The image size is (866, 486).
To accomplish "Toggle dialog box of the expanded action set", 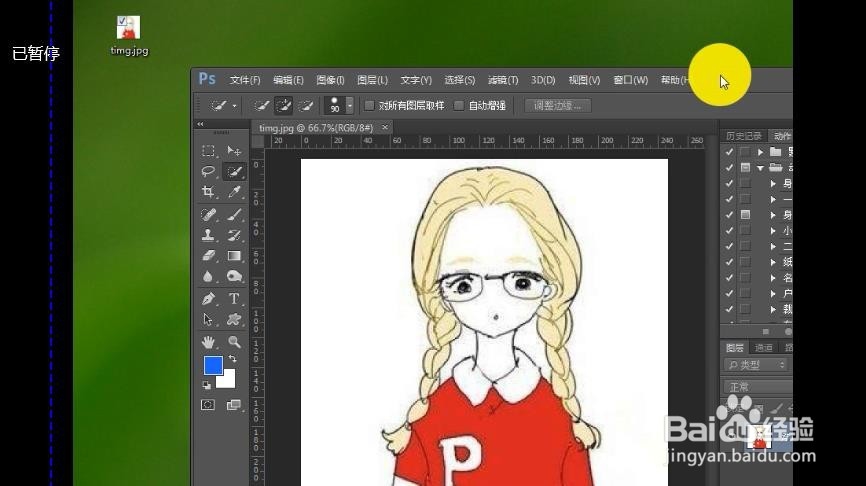I will coord(746,167).
